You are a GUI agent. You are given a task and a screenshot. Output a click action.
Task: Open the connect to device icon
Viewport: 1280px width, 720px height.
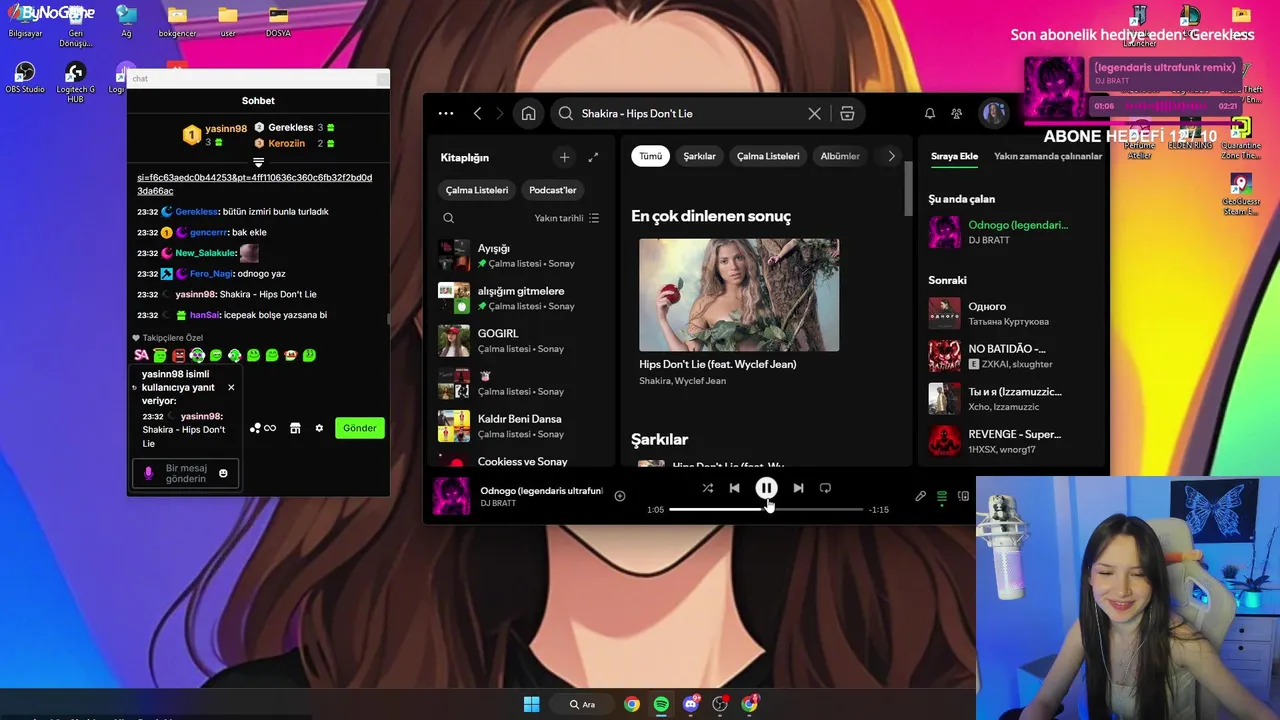pyautogui.click(x=963, y=496)
